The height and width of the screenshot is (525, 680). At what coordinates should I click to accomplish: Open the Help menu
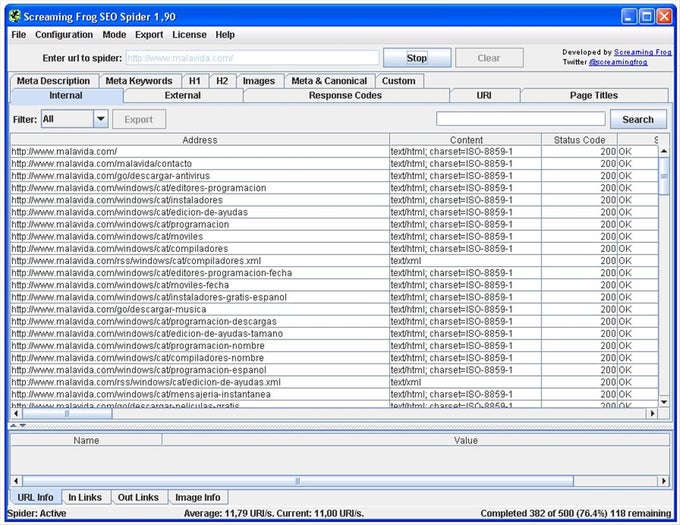pos(225,35)
